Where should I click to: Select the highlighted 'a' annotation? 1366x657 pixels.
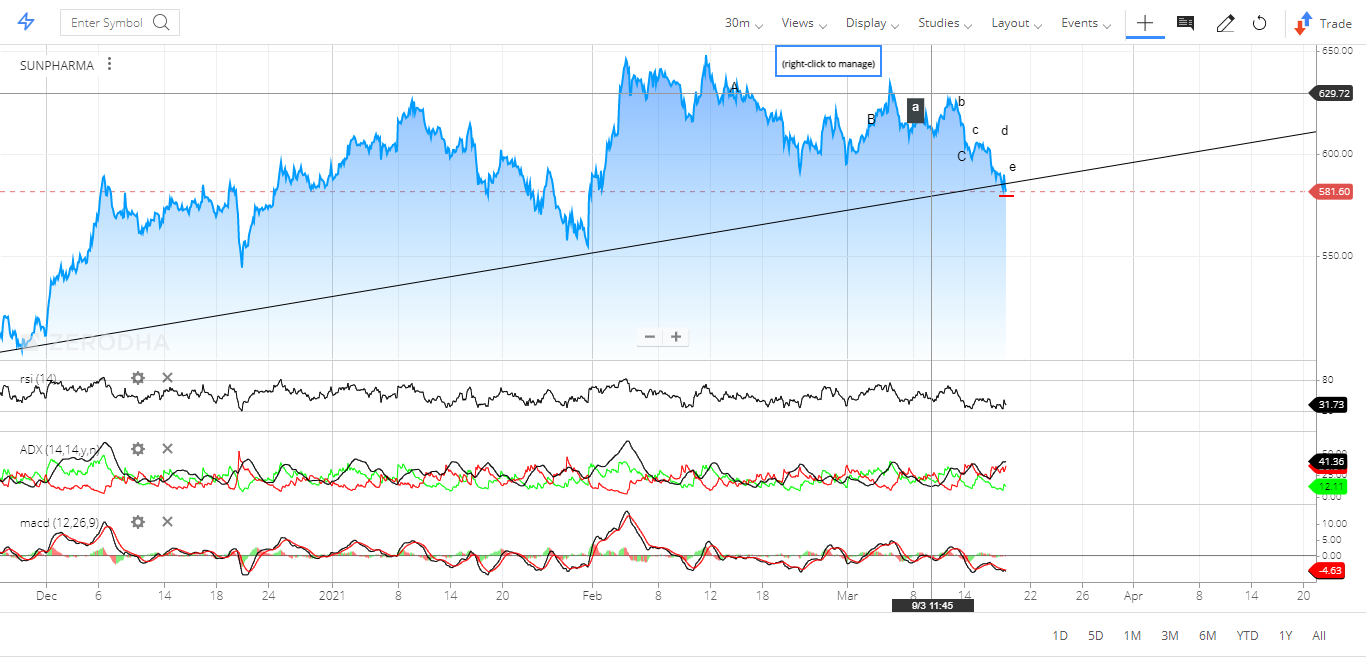coord(915,110)
